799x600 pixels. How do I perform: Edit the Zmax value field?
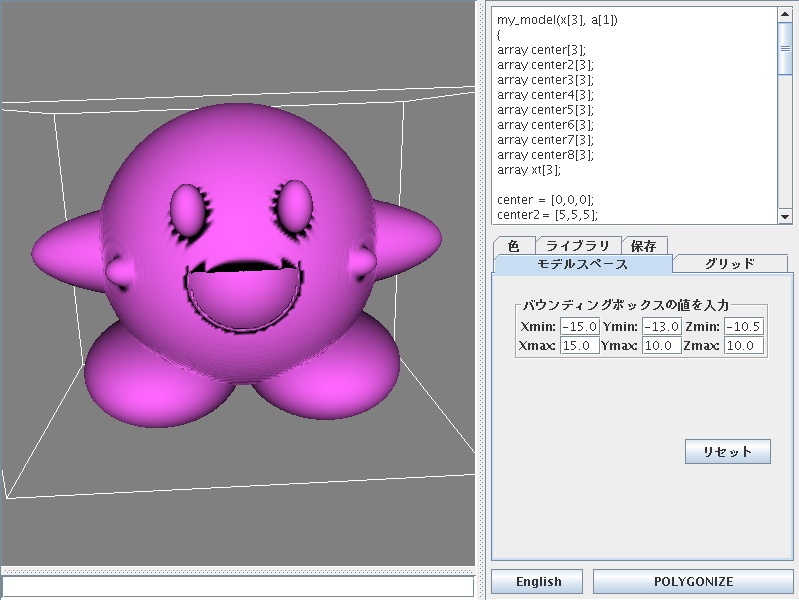(744, 345)
